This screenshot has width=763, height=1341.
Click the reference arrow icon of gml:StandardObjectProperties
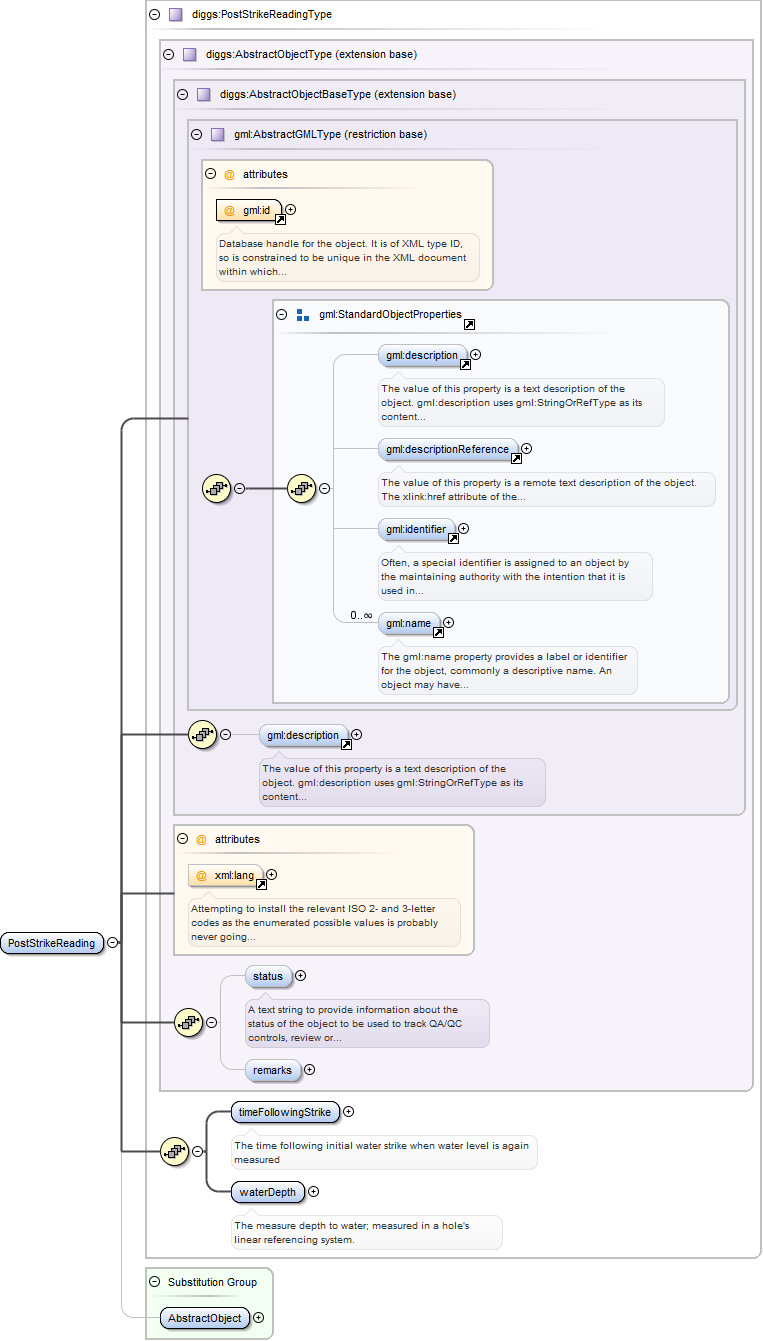(x=469, y=324)
